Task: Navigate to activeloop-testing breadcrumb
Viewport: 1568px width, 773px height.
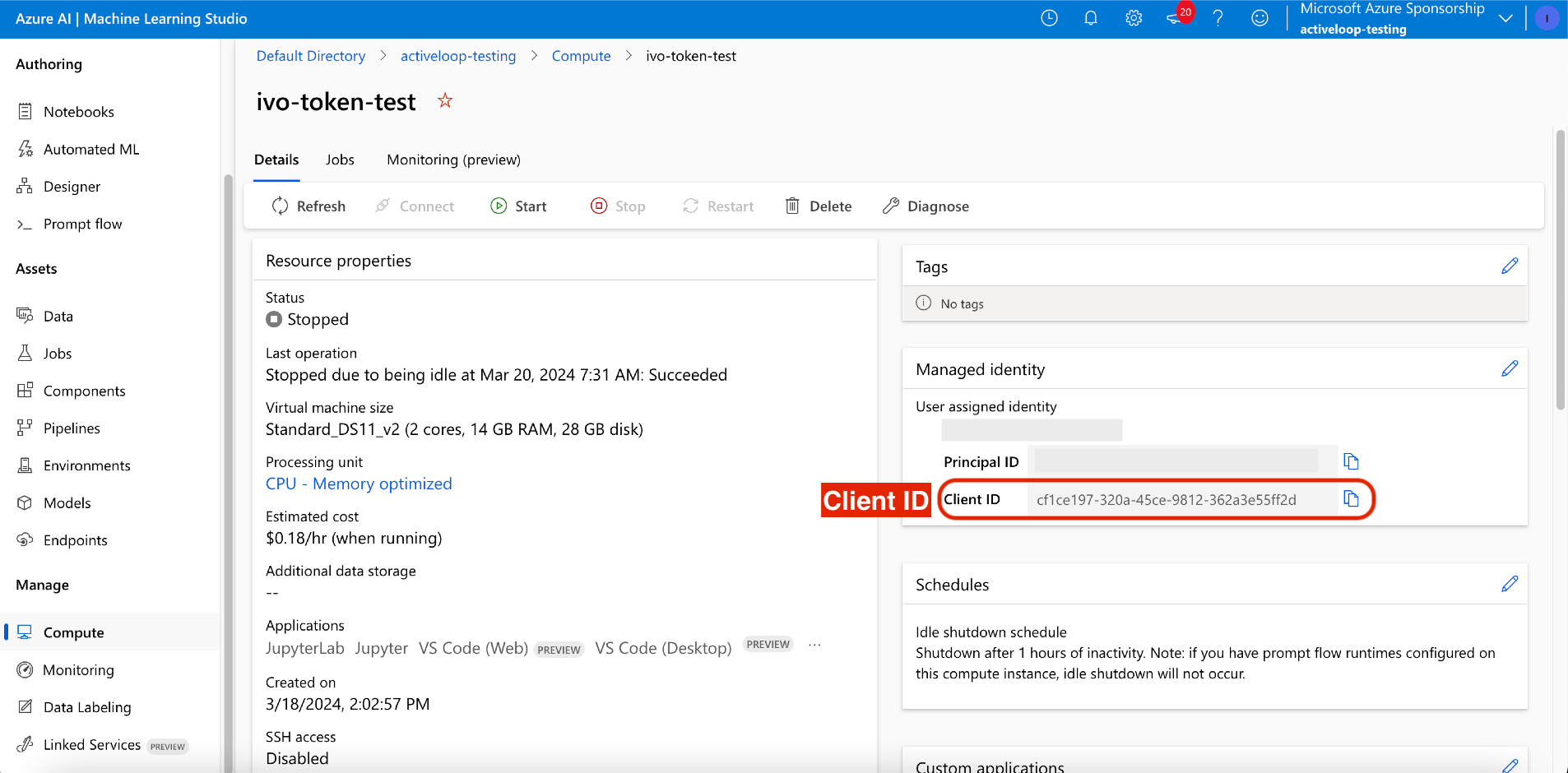Action: pyautogui.click(x=458, y=56)
